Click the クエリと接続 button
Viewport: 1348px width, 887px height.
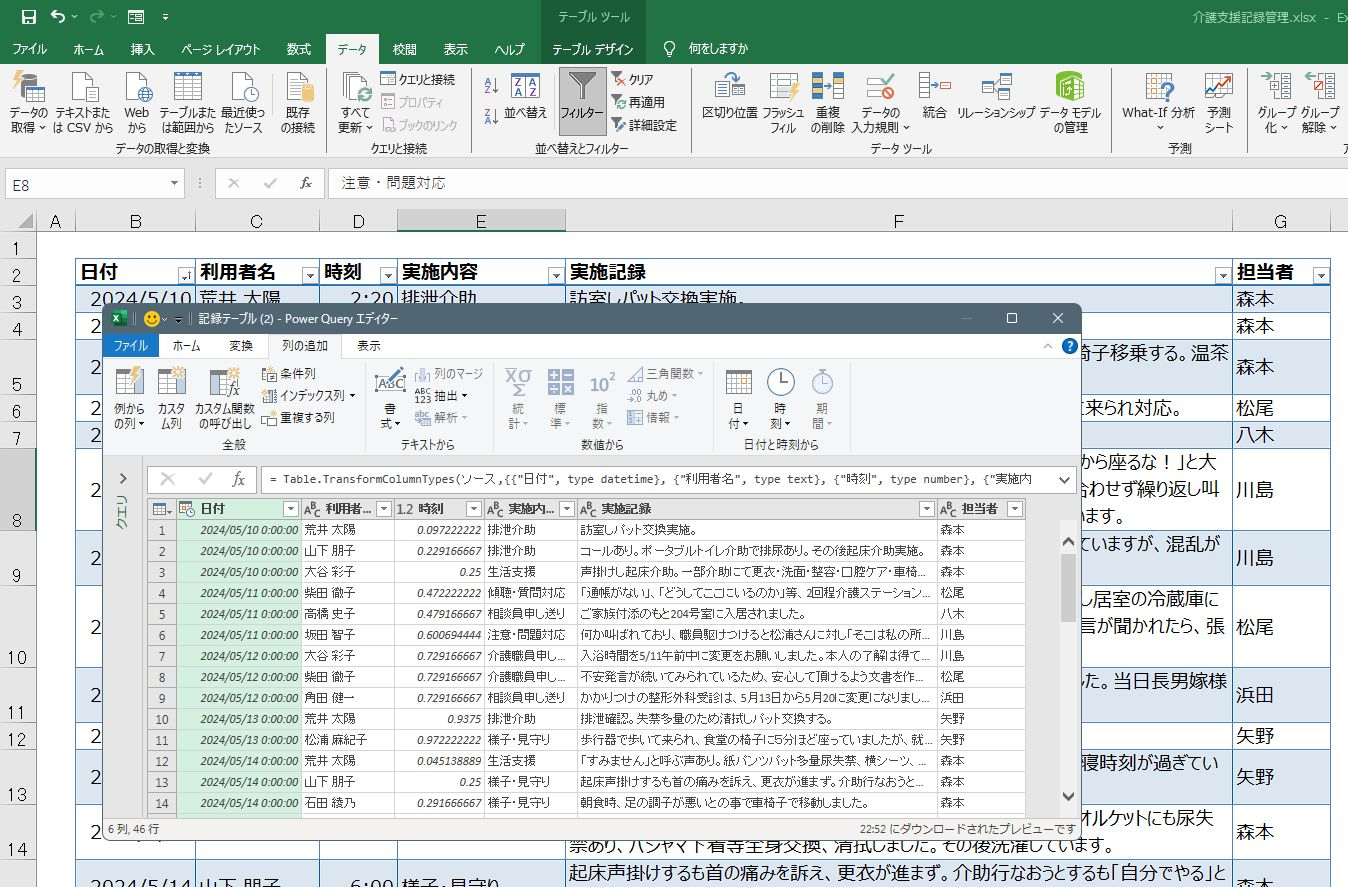pos(418,79)
